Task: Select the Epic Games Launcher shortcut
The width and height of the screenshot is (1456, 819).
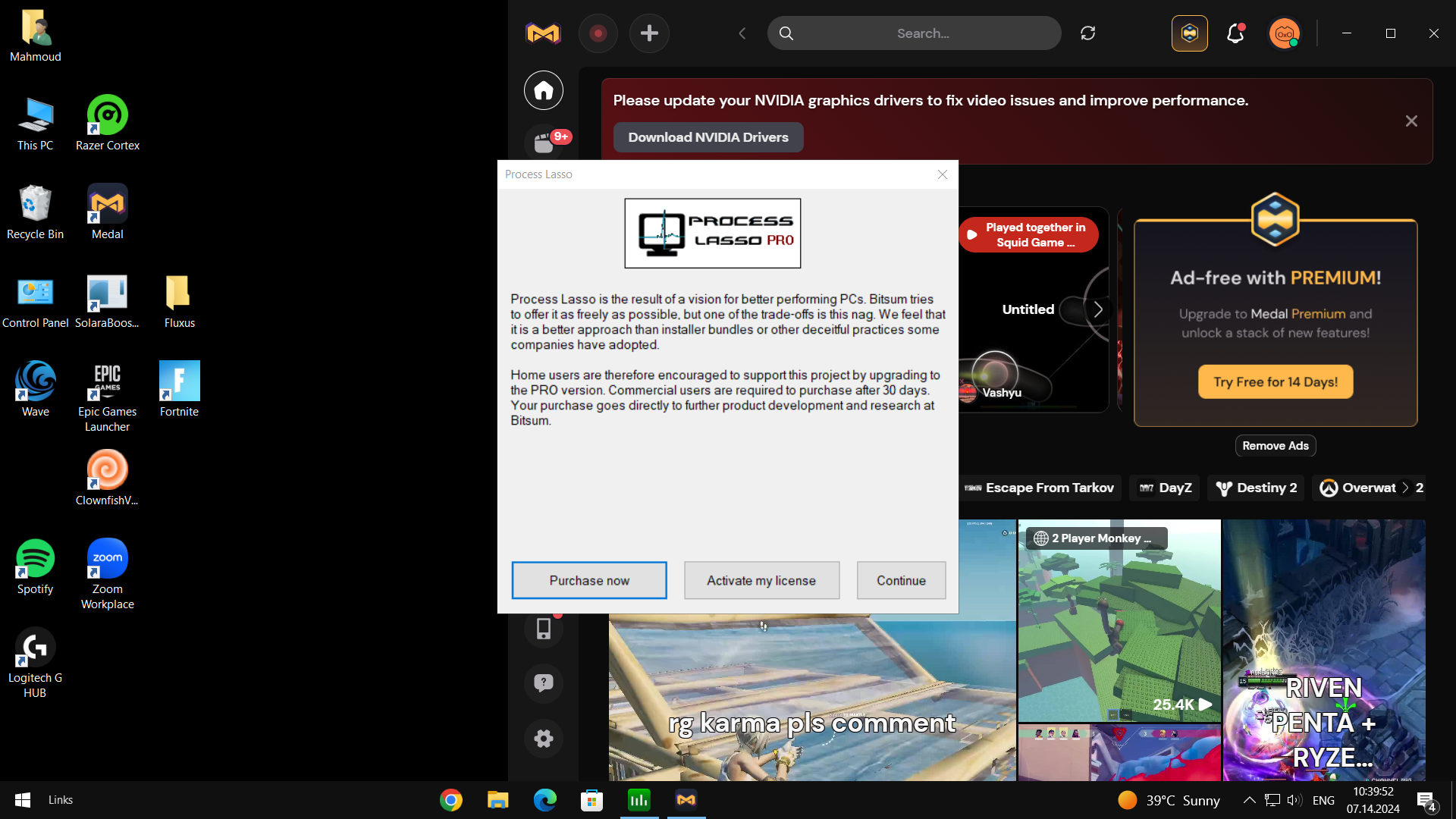Action: click(x=108, y=397)
